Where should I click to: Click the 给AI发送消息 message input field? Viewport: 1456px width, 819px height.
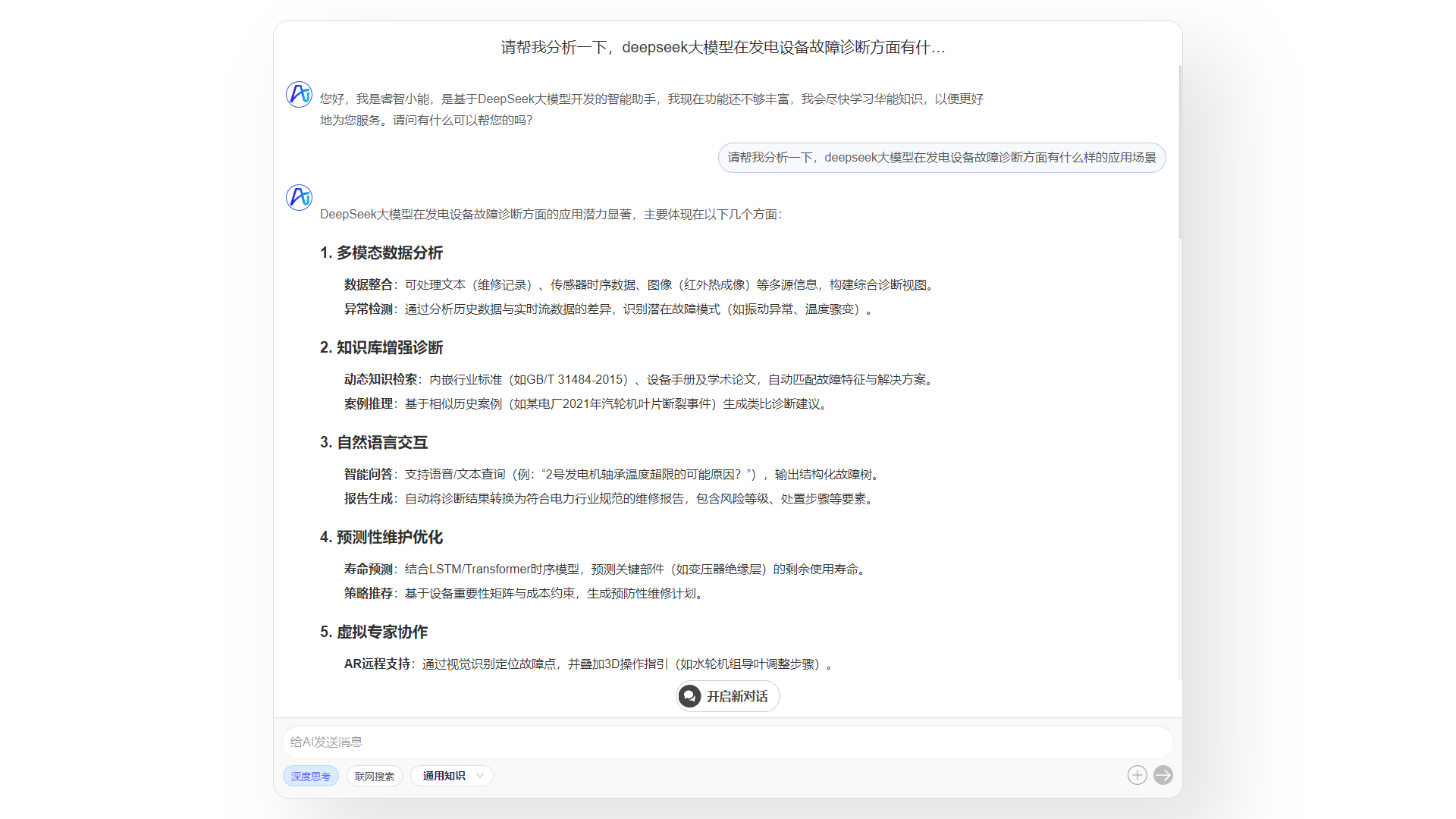coord(726,742)
